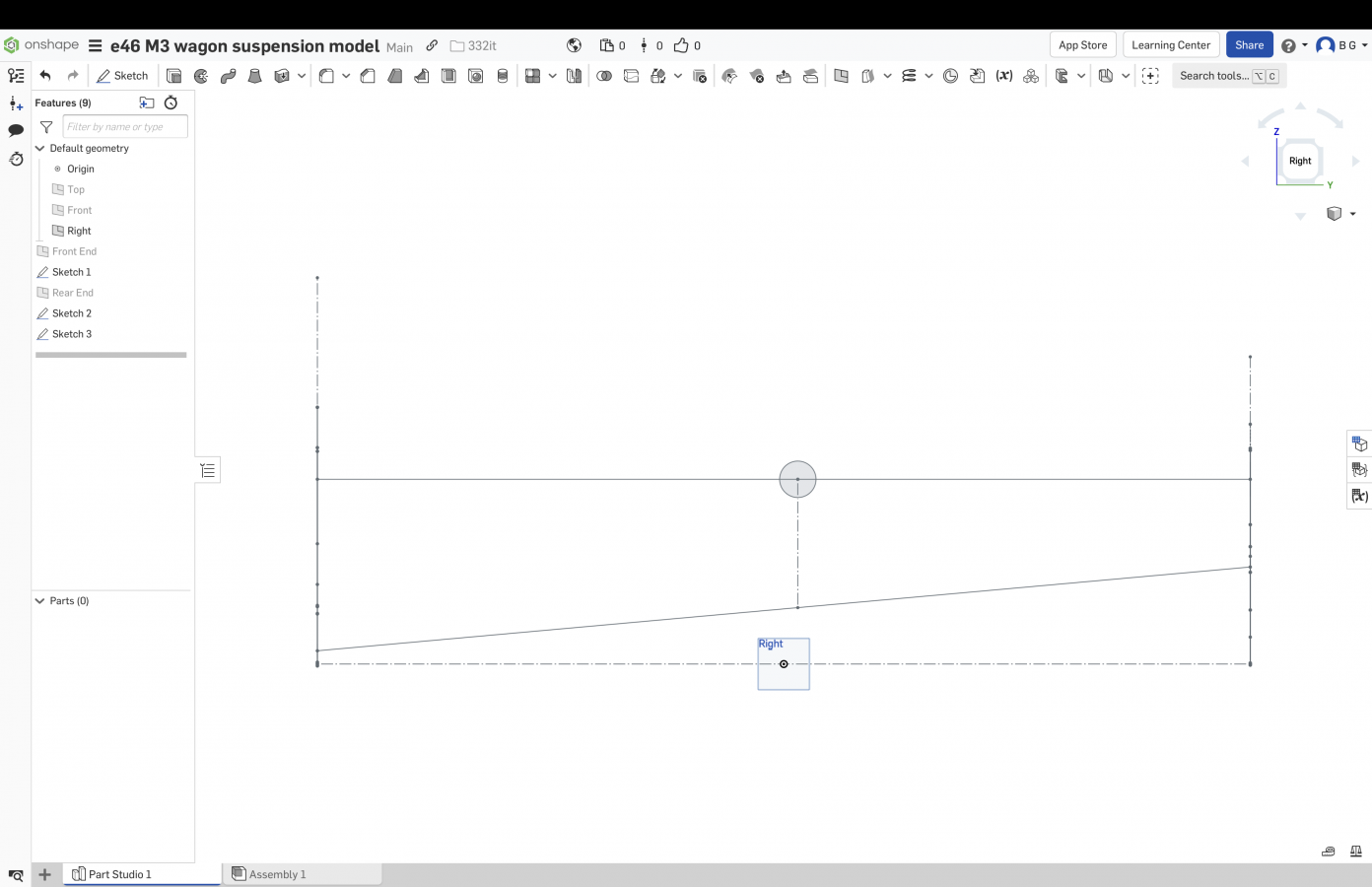Open the comments speech bubble panel
The height and width of the screenshot is (887, 1372).
tap(16, 130)
